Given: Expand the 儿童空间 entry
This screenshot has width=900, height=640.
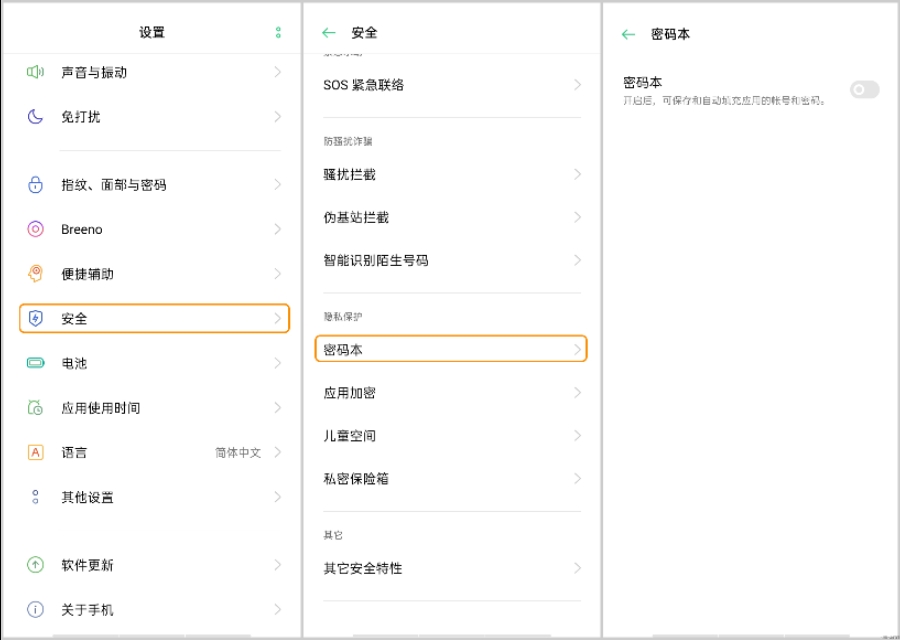Looking at the screenshot, I should 451,436.
